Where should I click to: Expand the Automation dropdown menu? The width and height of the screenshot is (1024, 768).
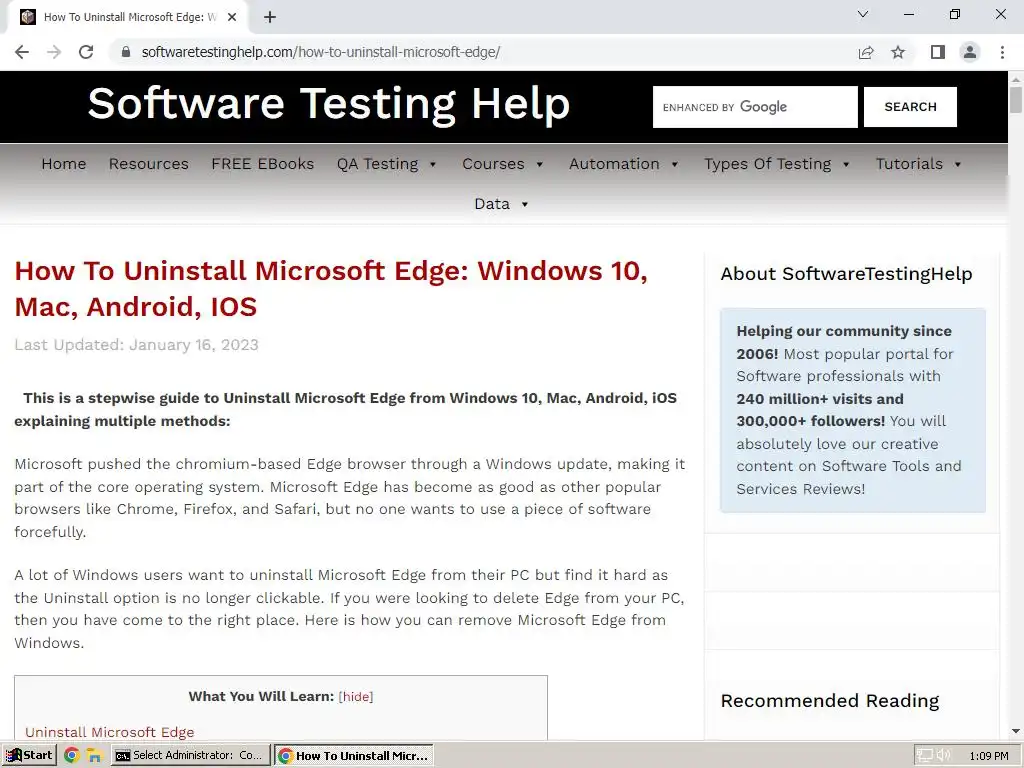pyautogui.click(x=624, y=164)
